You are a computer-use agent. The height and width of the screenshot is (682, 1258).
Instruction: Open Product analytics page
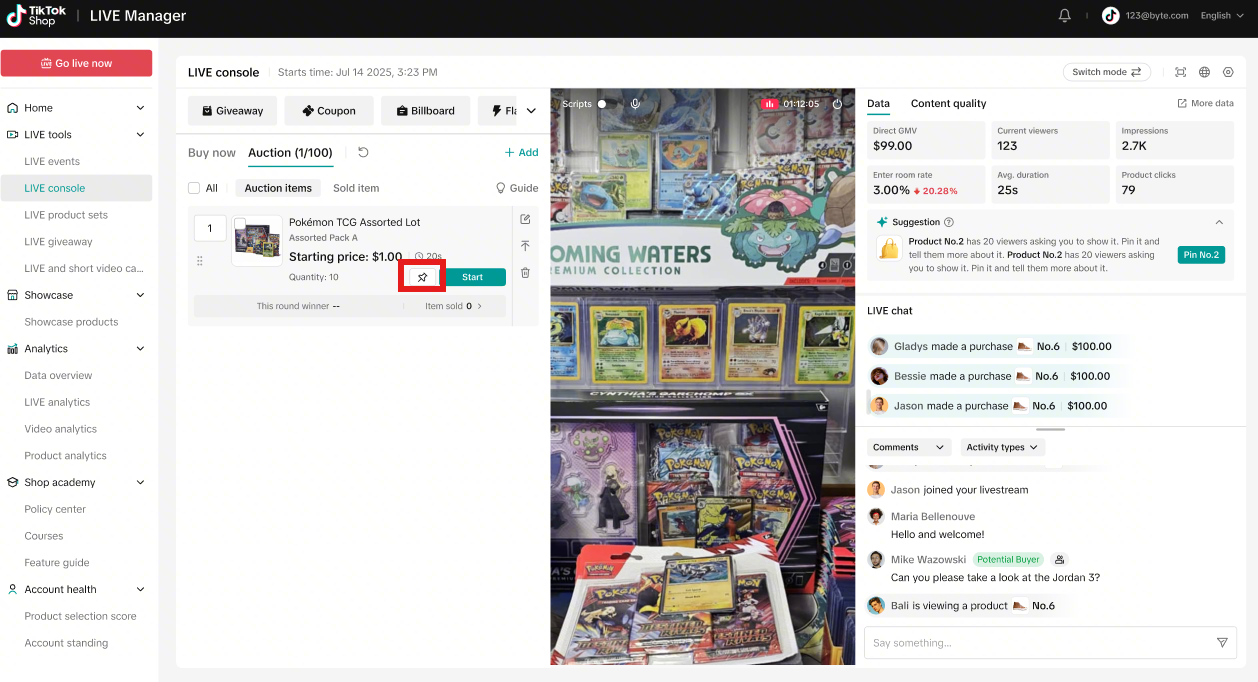[65, 456]
